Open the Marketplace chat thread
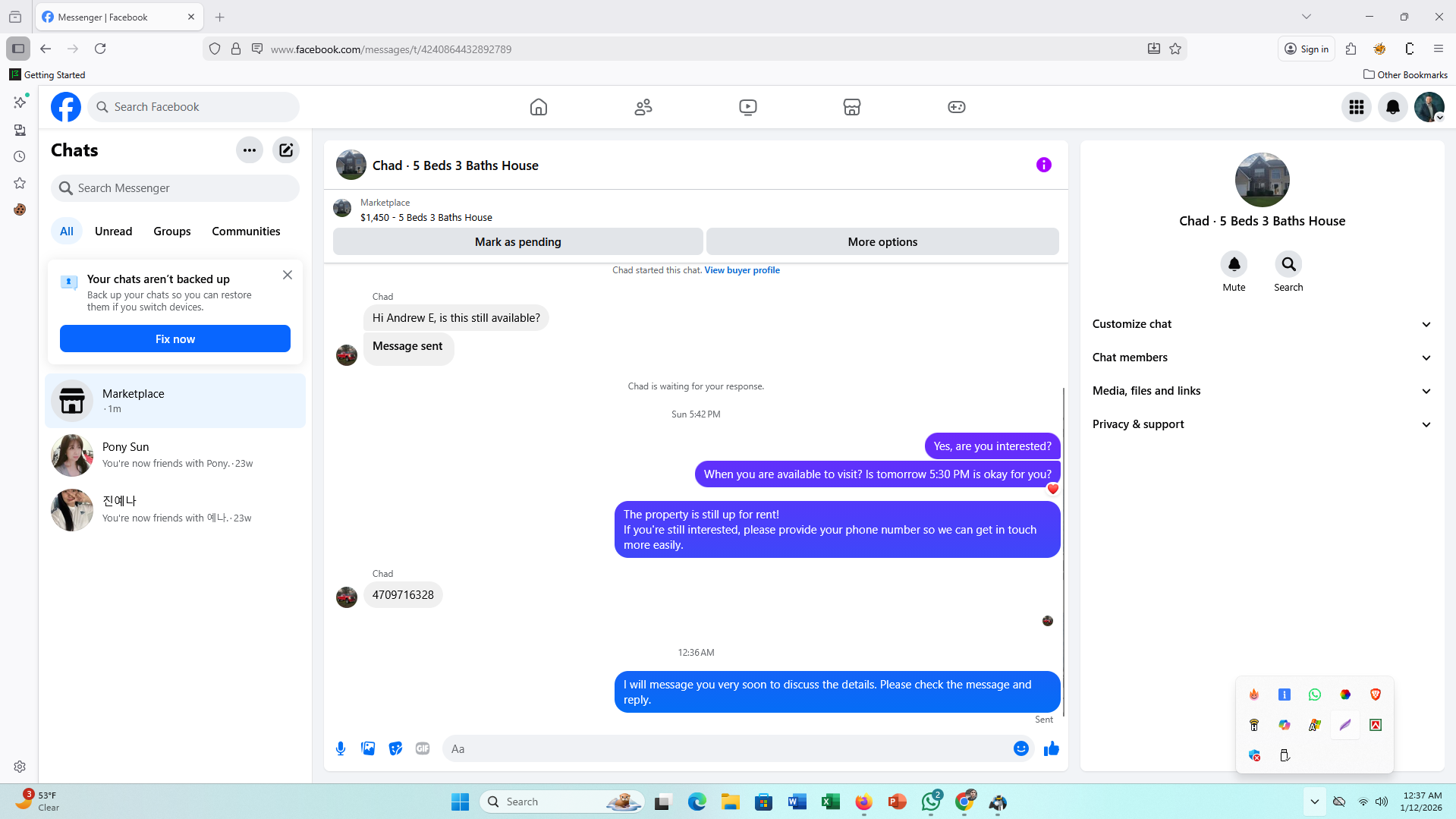This screenshot has height=819, width=1456. [x=175, y=401]
